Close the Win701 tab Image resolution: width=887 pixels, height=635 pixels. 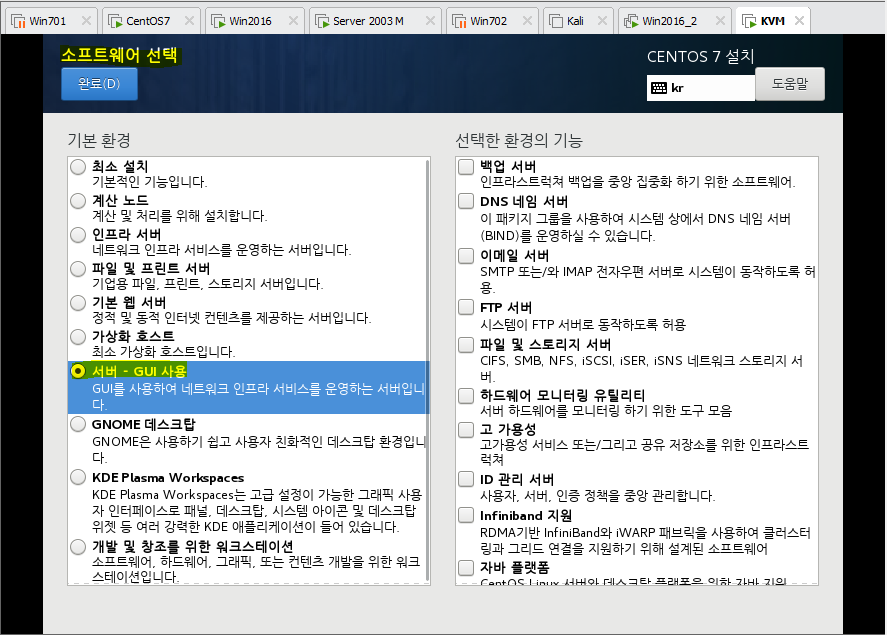coord(86,21)
